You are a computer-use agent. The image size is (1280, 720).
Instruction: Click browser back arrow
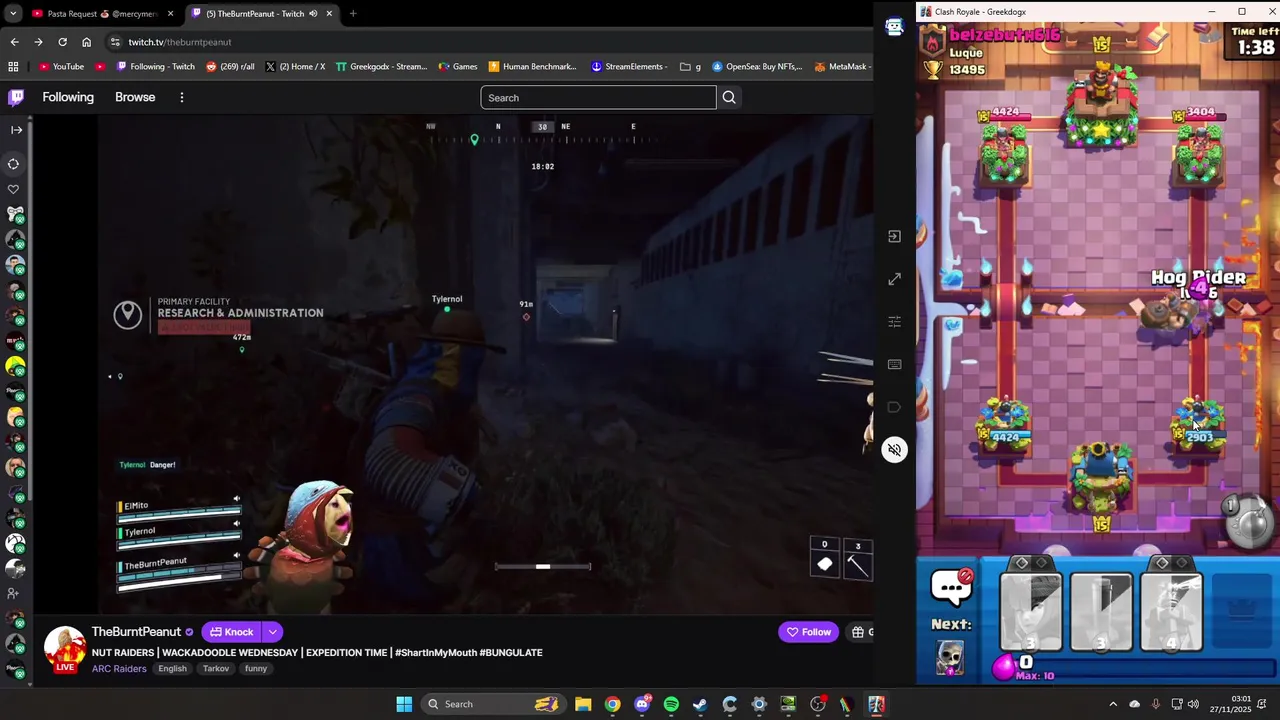[15, 42]
